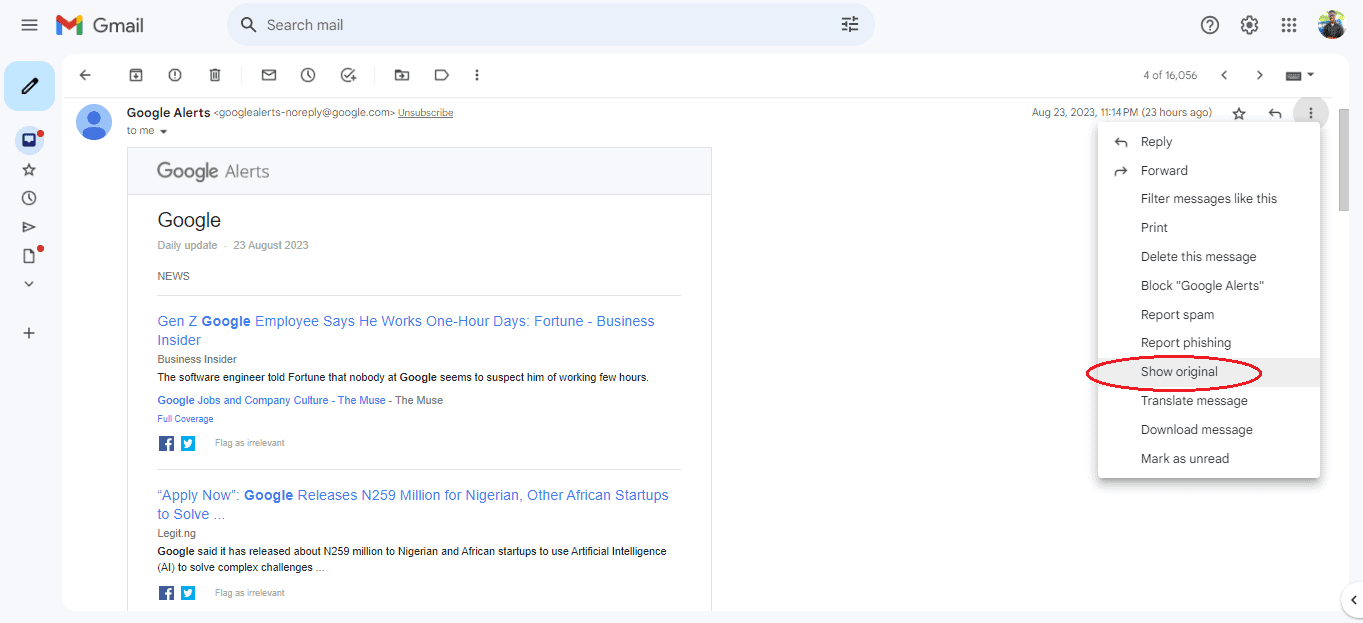Open Settings gear icon
Screen dimensions: 1363x623
tap(1249, 25)
